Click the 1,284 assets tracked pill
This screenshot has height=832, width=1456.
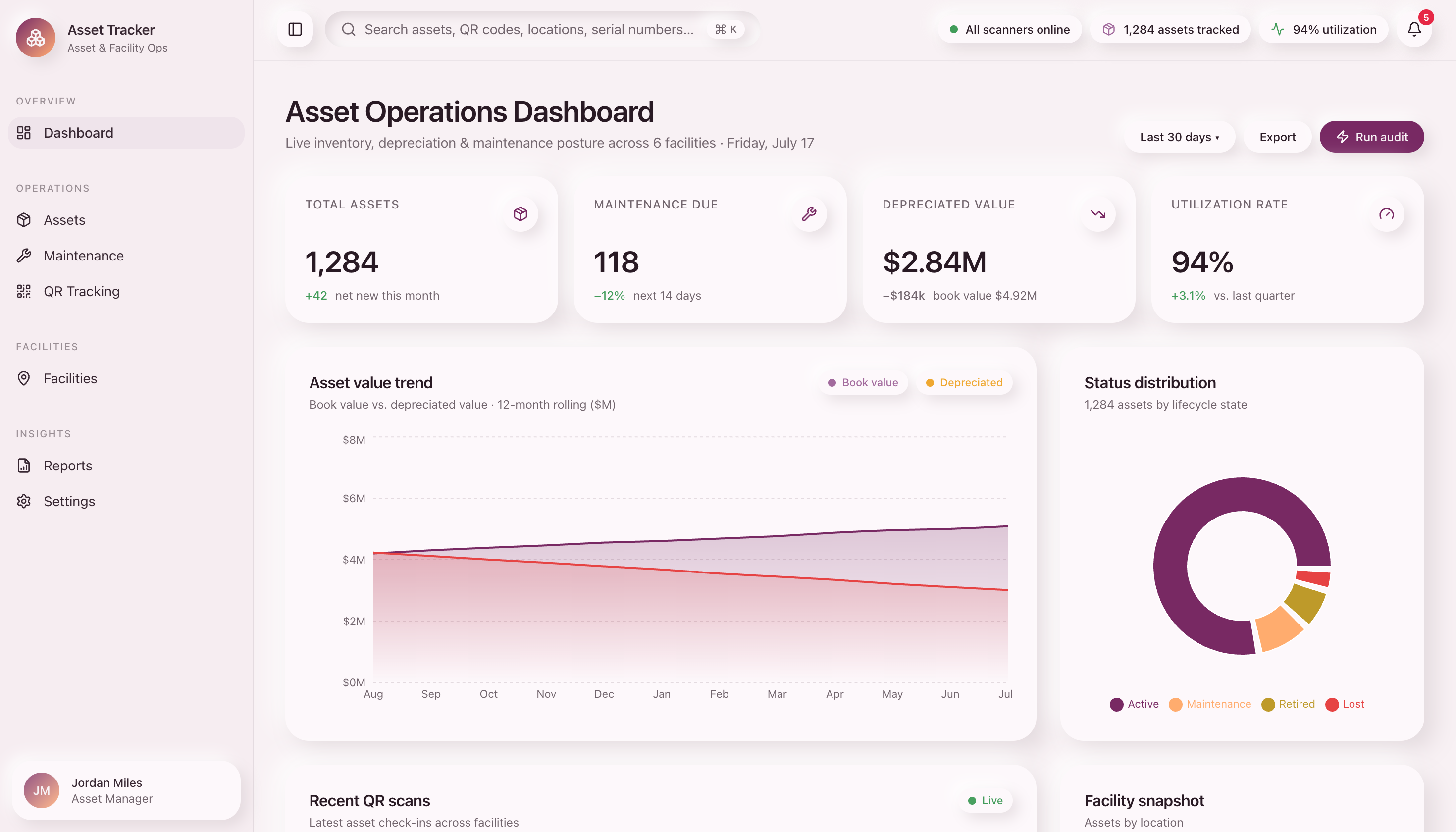coord(1170,29)
